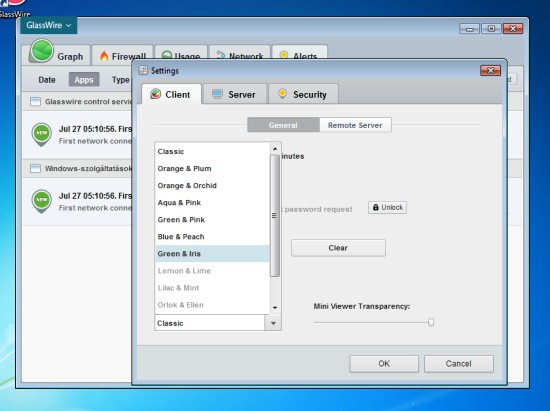The width and height of the screenshot is (550, 411).
Task: Click the Windows-szolgáltatások app window icon
Action: click(35, 168)
